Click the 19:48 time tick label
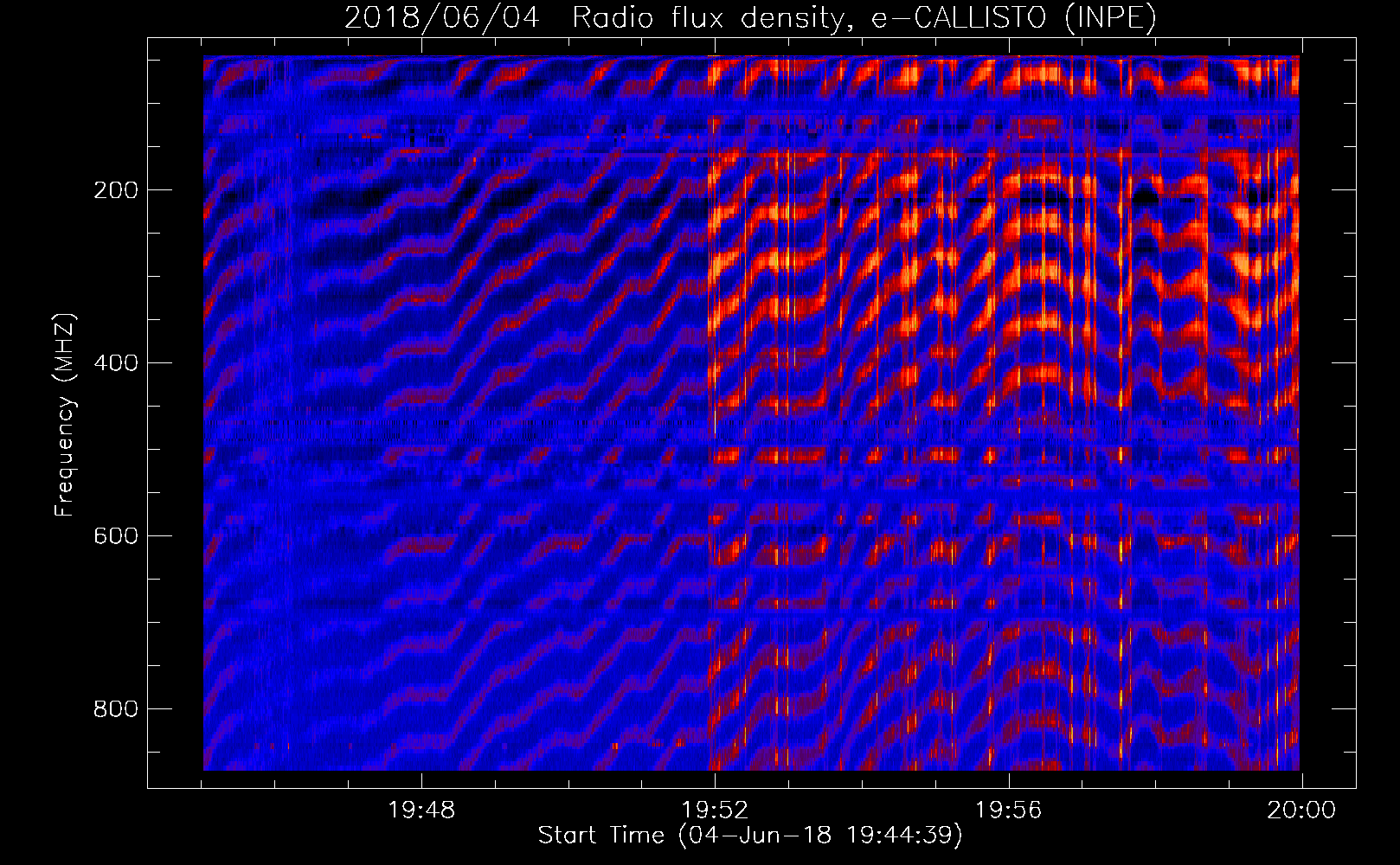Screen dimensions: 1400x865 (421, 811)
